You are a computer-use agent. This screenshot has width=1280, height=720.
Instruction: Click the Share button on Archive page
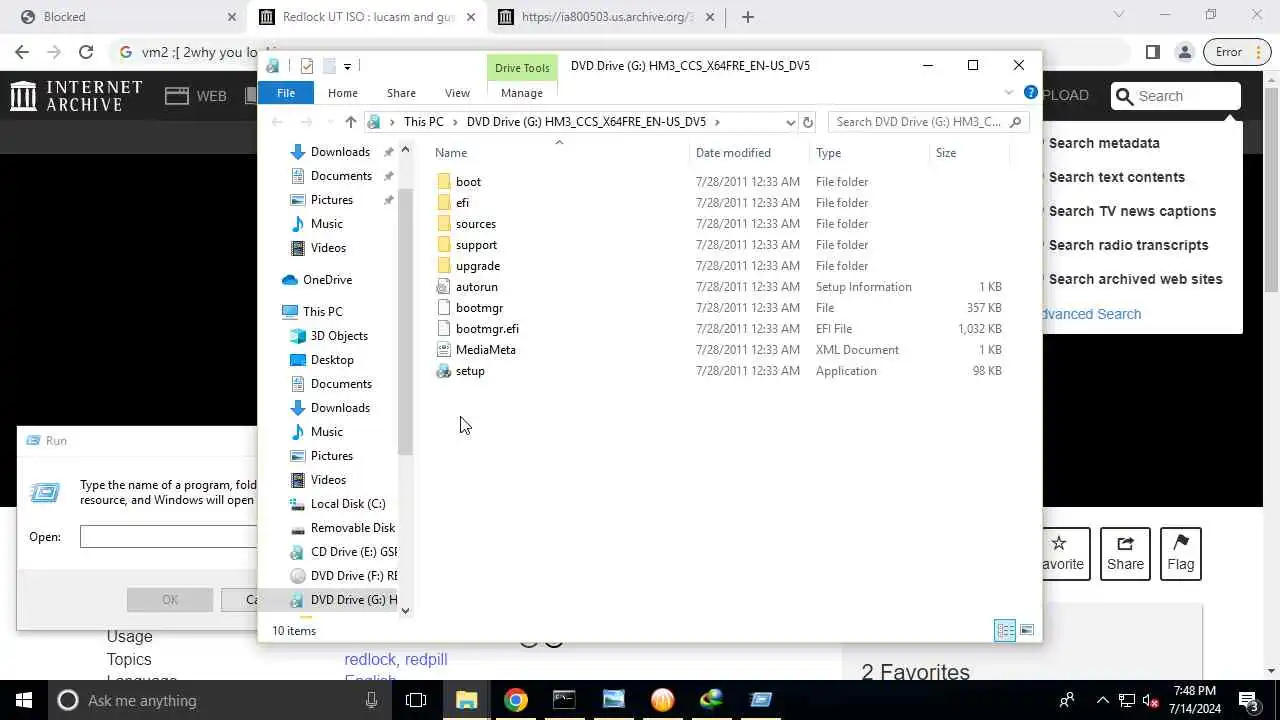click(1125, 553)
